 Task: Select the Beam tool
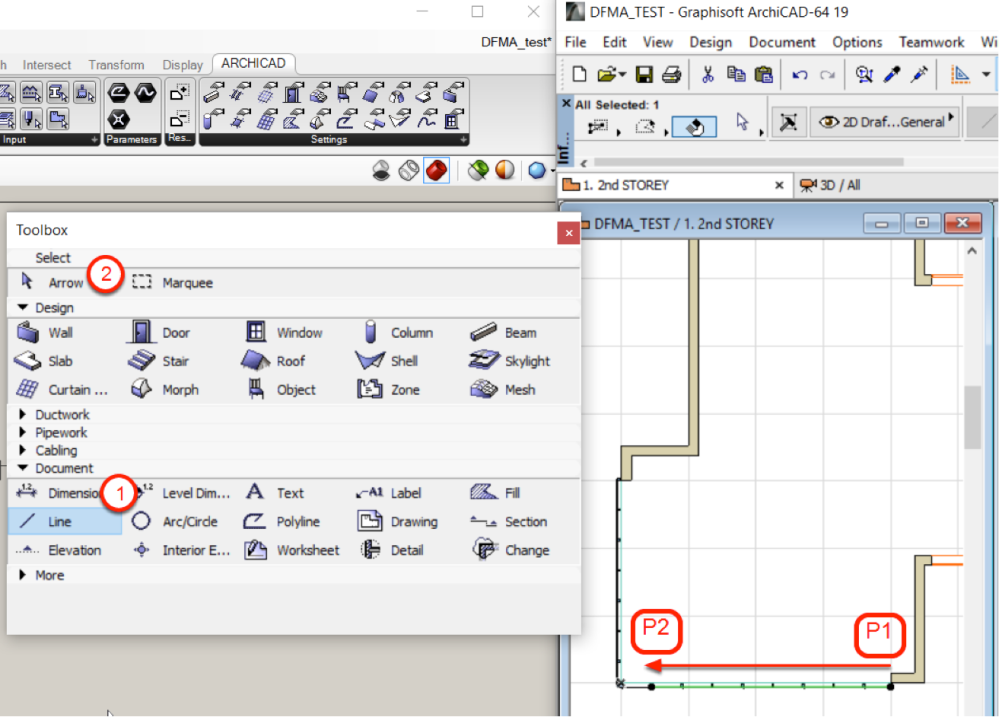pyautogui.click(x=503, y=333)
